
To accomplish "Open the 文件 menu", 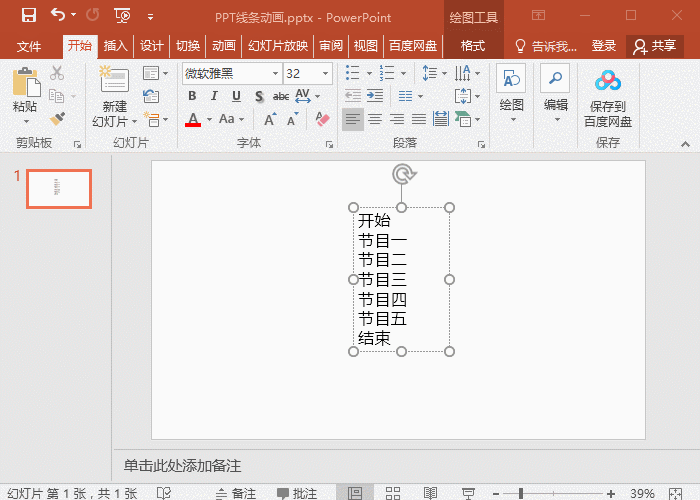I will (29, 46).
